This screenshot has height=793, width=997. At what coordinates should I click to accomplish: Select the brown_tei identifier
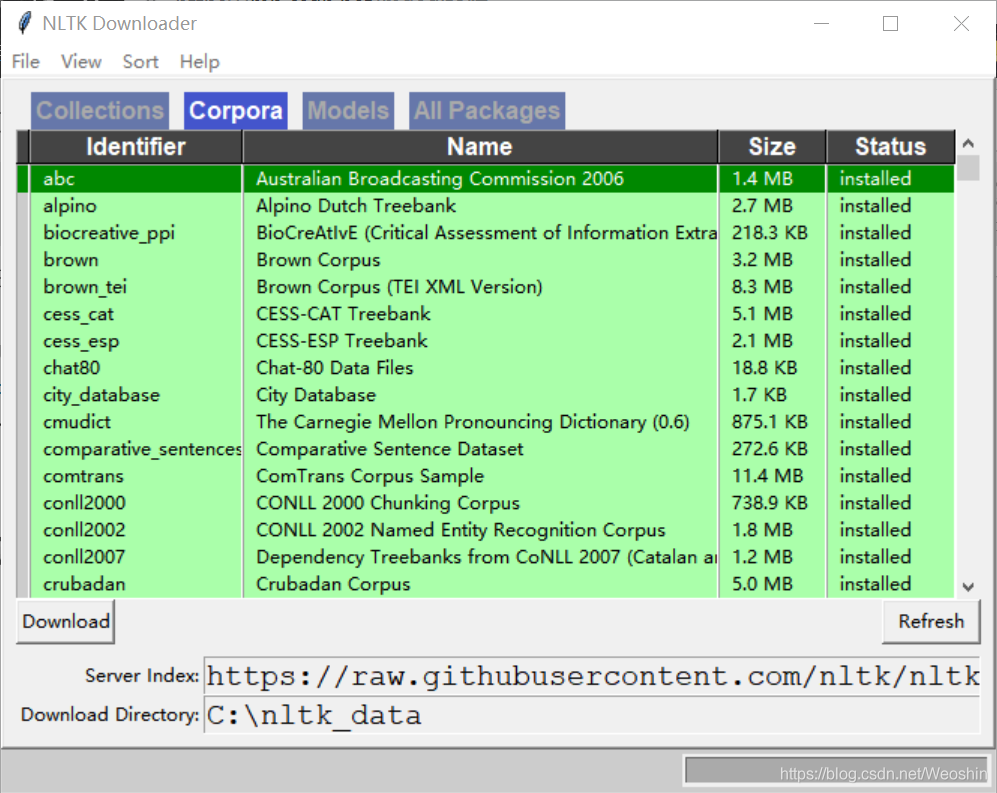click(x=85, y=287)
